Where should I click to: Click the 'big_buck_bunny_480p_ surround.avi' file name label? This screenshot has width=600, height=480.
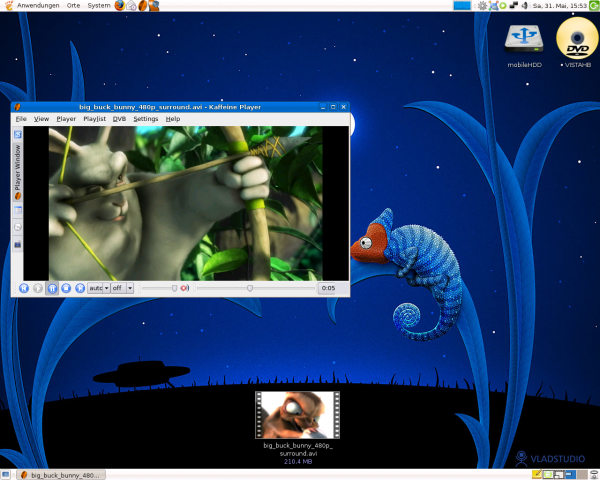[x=298, y=449]
